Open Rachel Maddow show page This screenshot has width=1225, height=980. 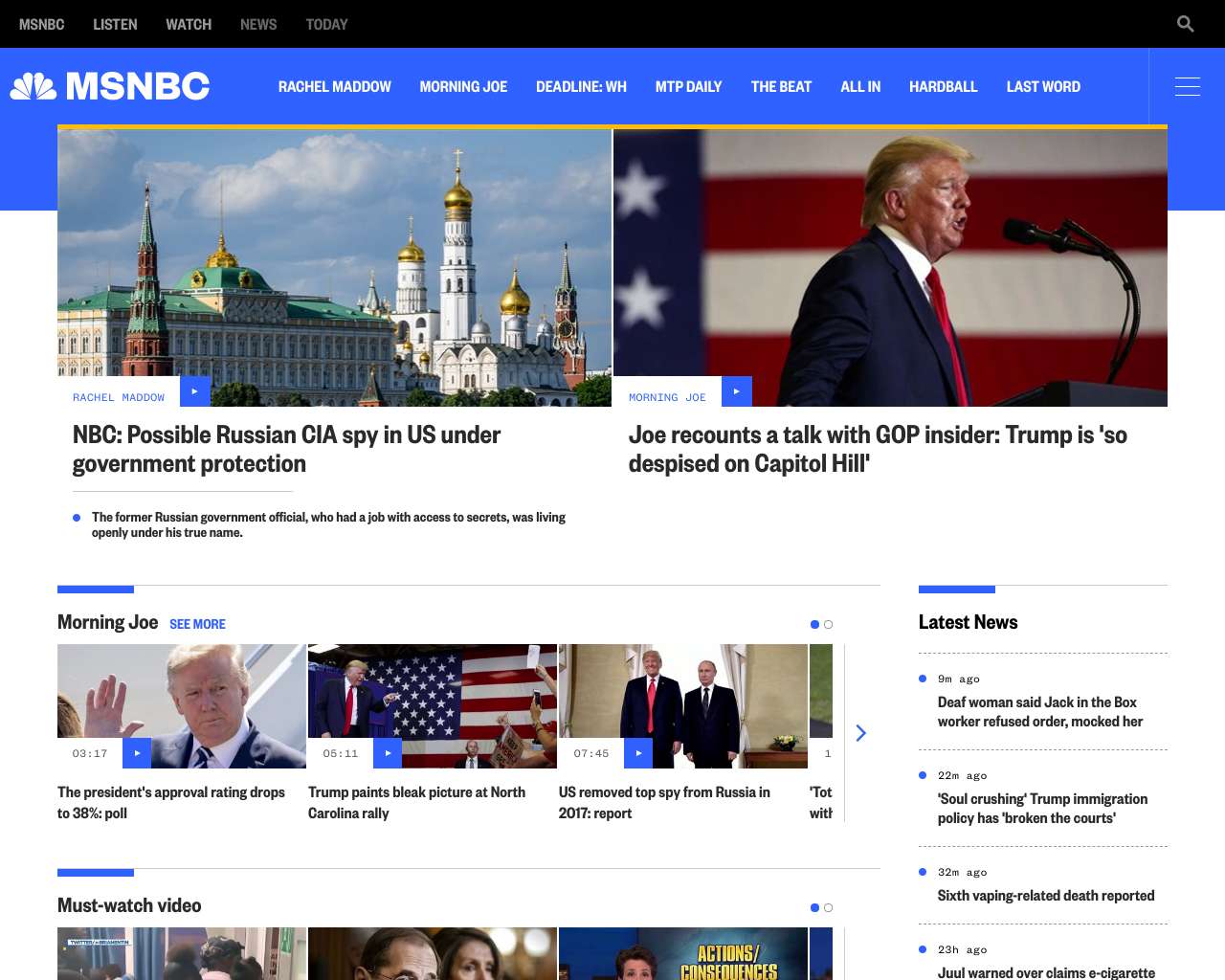(335, 86)
